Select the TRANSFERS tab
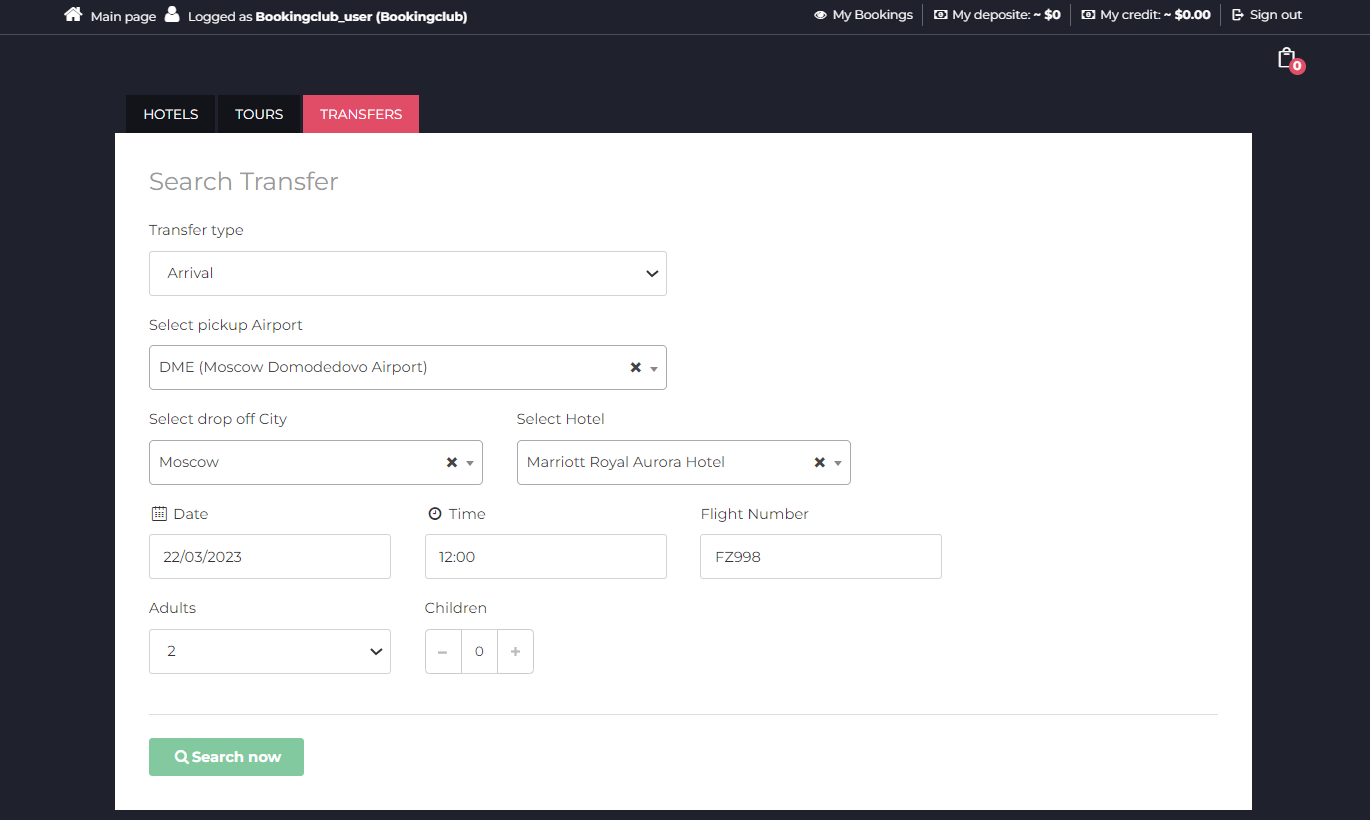 tap(361, 114)
